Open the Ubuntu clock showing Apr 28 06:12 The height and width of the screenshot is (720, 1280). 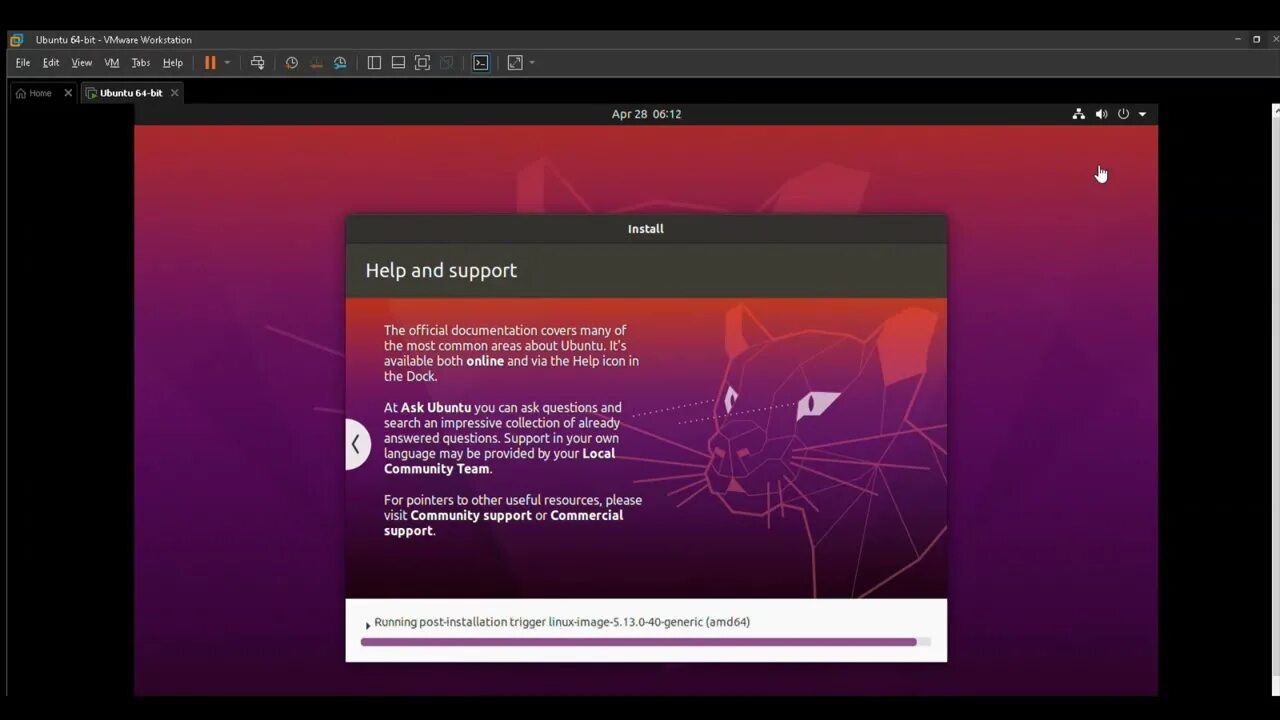click(646, 114)
